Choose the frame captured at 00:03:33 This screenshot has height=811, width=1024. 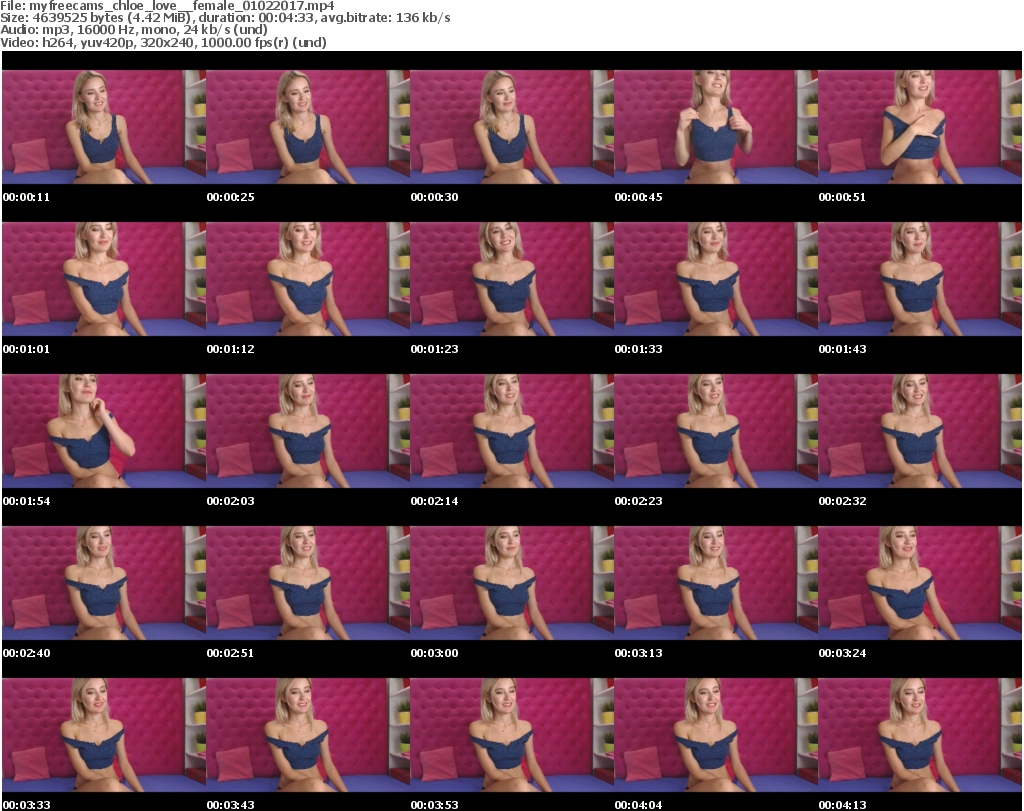tap(104, 735)
